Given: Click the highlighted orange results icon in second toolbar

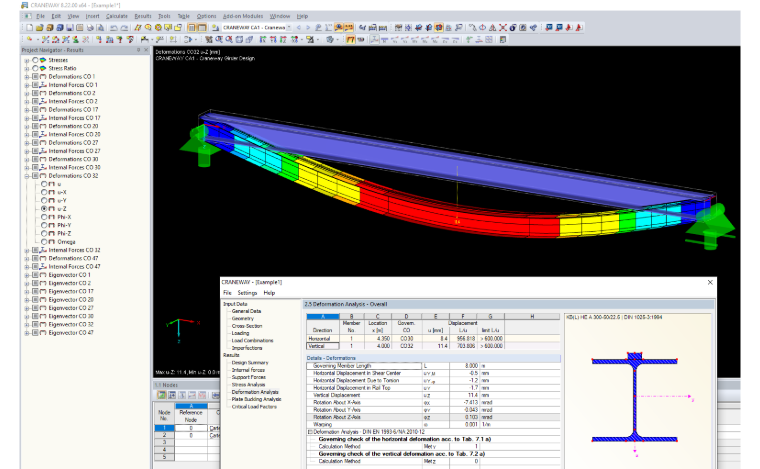Looking at the screenshot, I should click(x=350, y=40).
